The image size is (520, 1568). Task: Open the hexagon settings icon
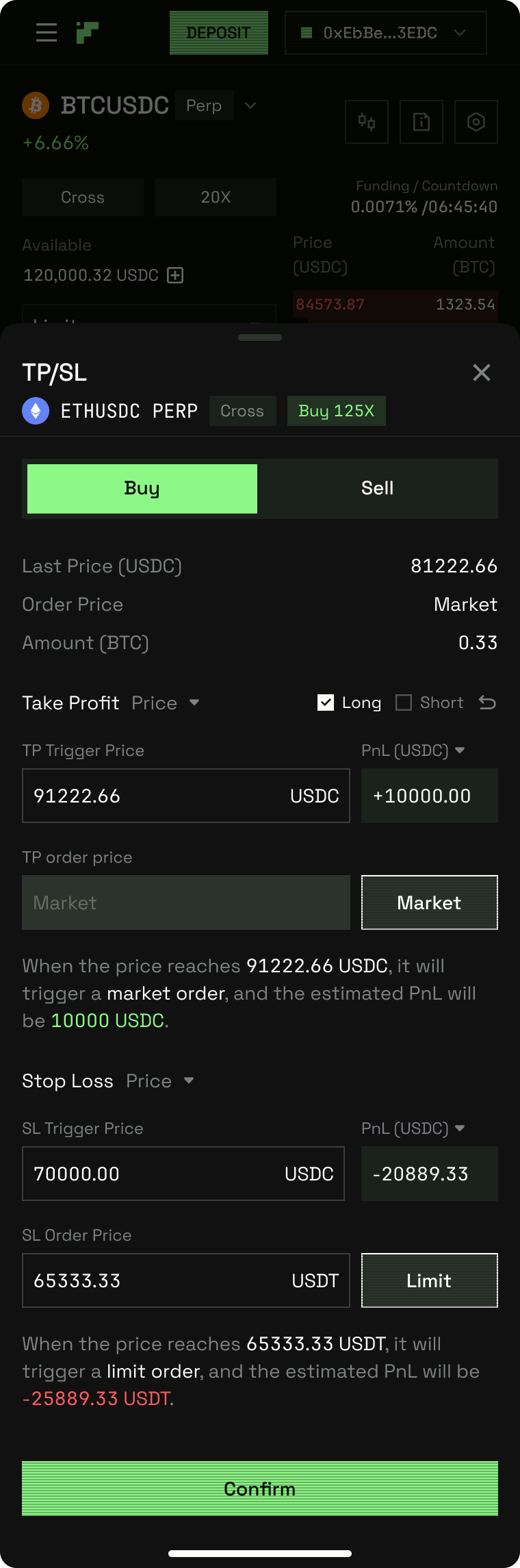tap(476, 122)
